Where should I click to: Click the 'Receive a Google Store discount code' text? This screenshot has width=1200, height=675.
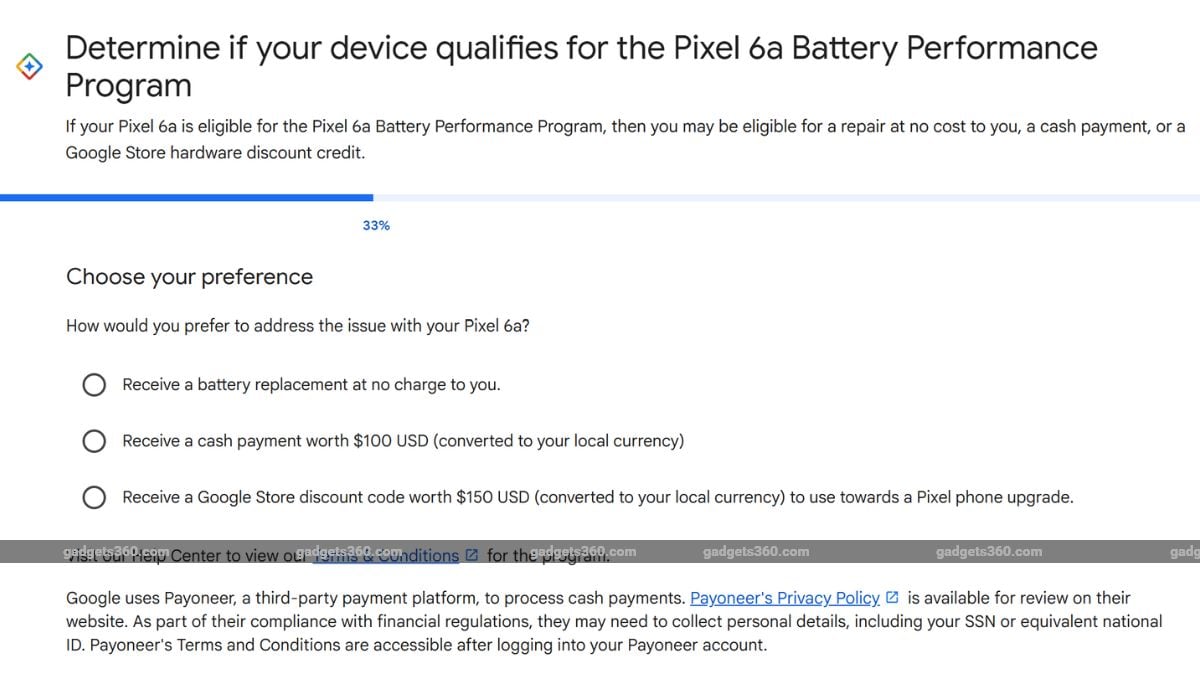(597, 497)
